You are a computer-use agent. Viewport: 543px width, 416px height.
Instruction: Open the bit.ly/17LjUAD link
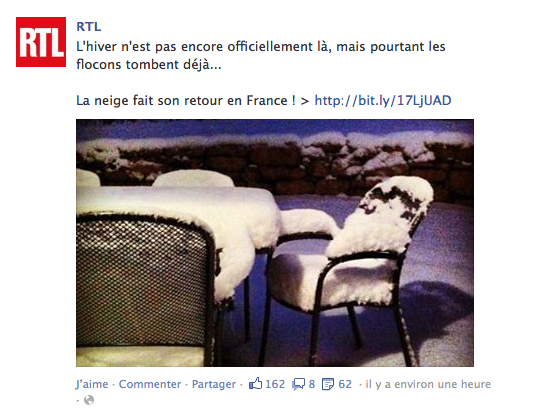pyautogui.click(x=383, y=100)
